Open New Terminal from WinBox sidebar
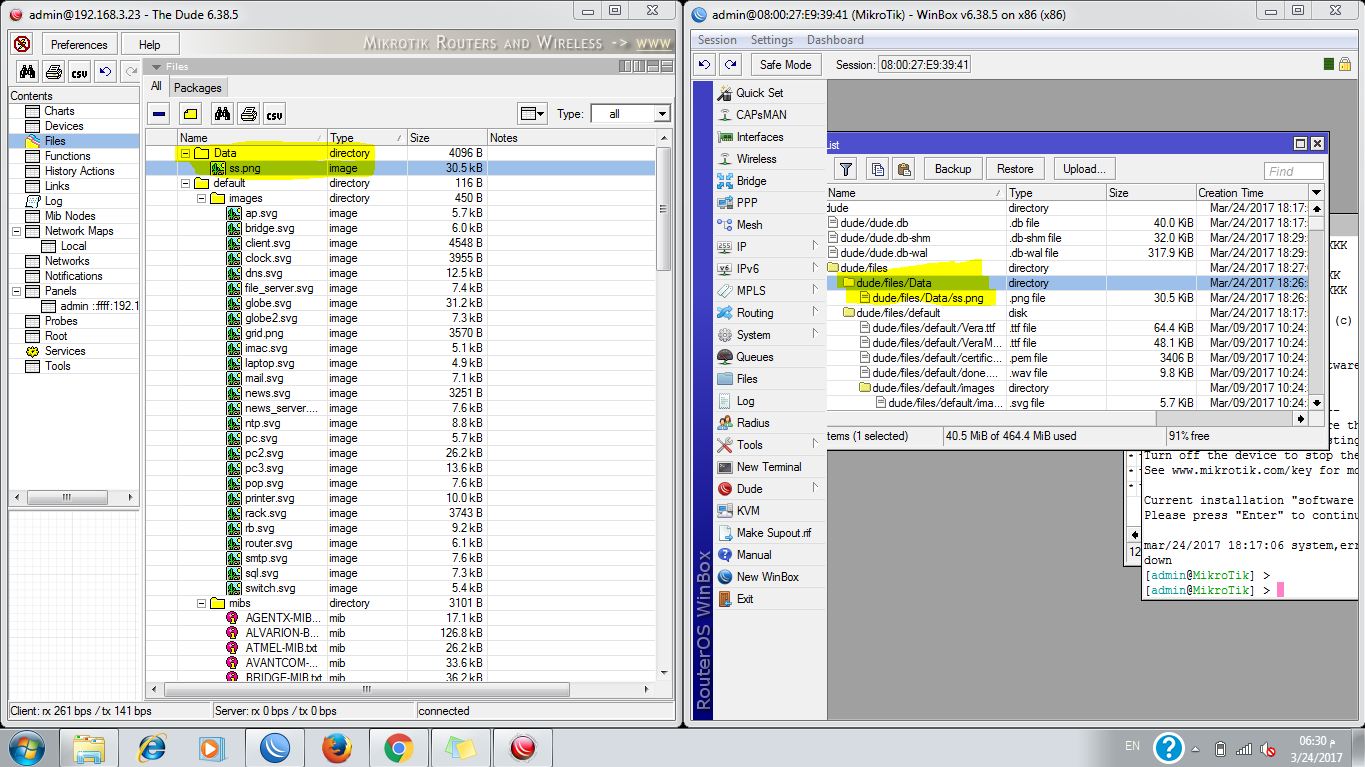The width and height of the screenshot is (1365, 767). 768,467
